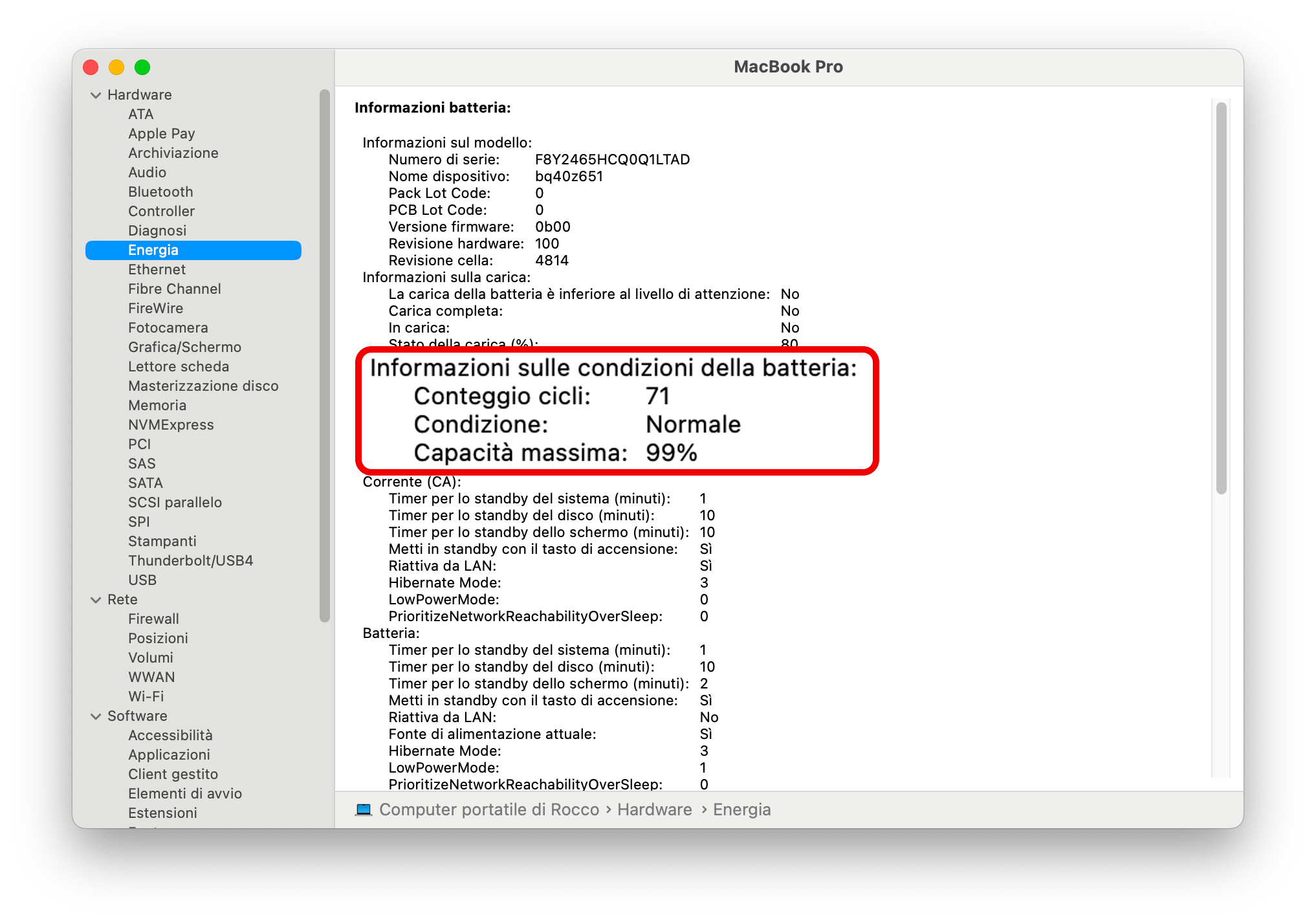Open SCSI parallelo in the sidebar

click(175, 503)
